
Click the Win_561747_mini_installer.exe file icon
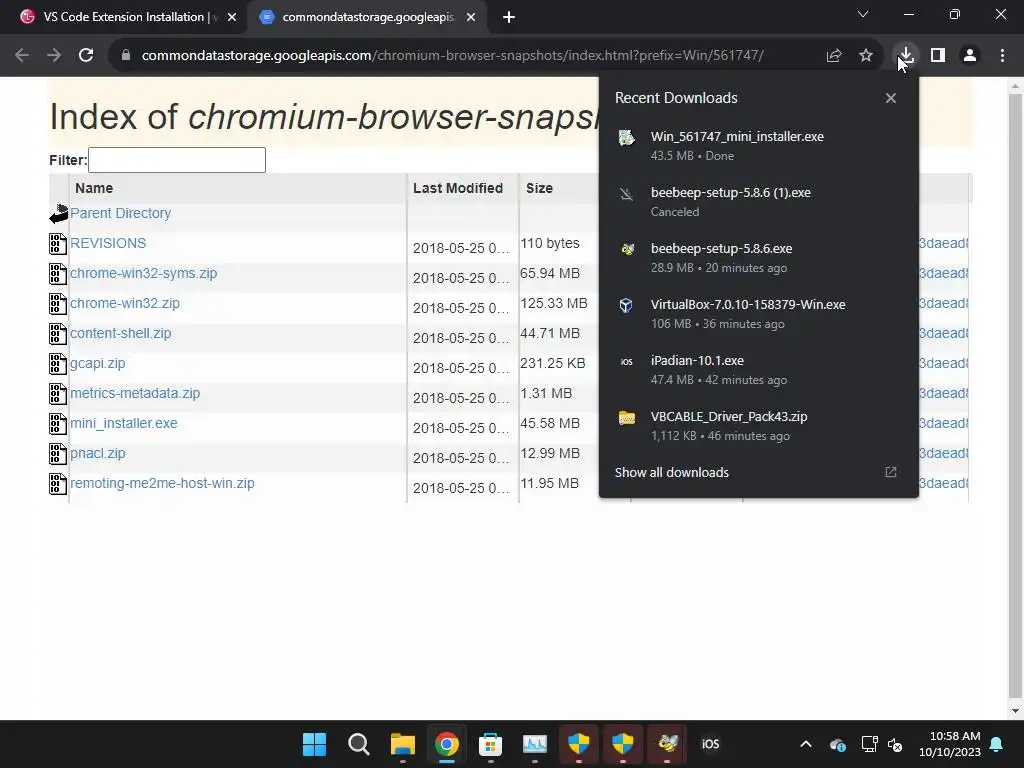(626, 137)
